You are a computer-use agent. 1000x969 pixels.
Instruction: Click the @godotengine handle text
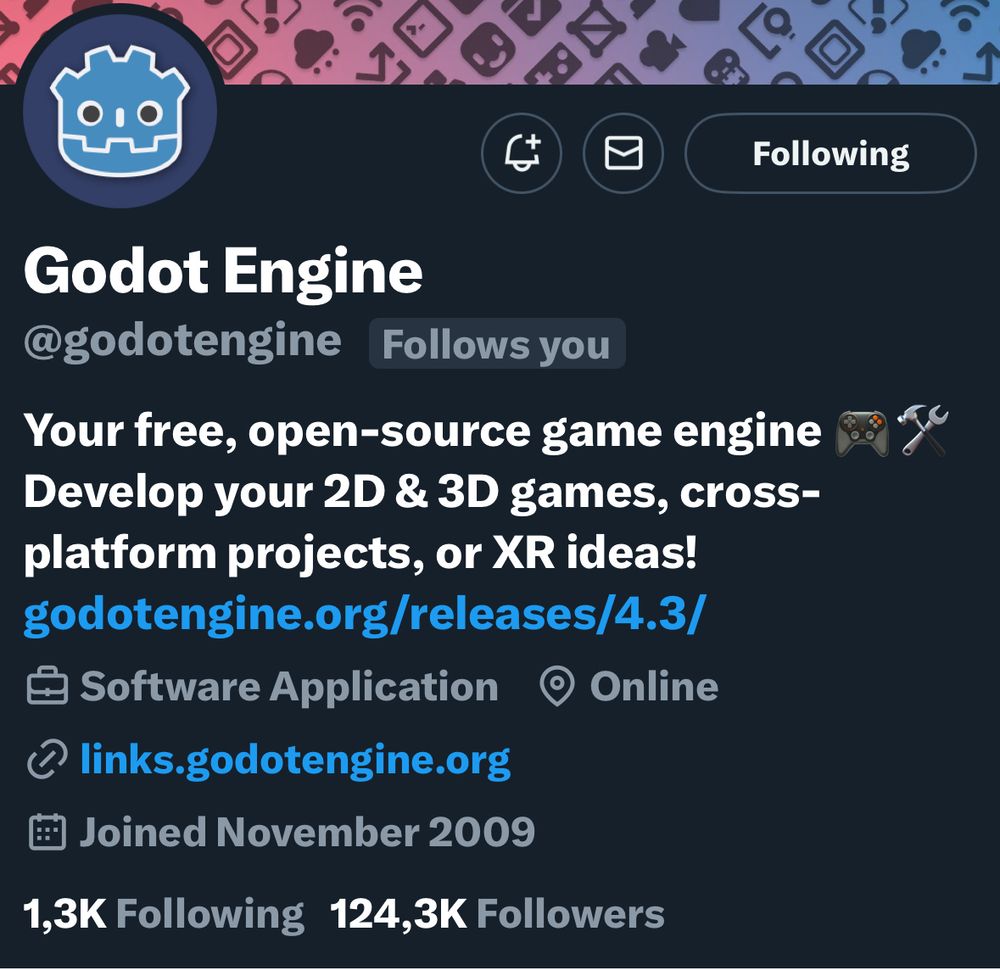tap(182, 343)
